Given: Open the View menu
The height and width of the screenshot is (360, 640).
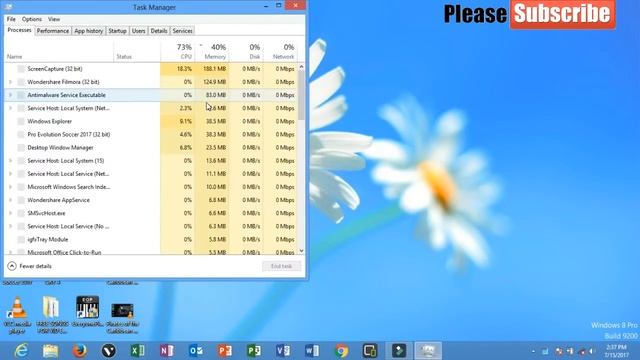Looking at the screenshot, I should pos(54,19).
